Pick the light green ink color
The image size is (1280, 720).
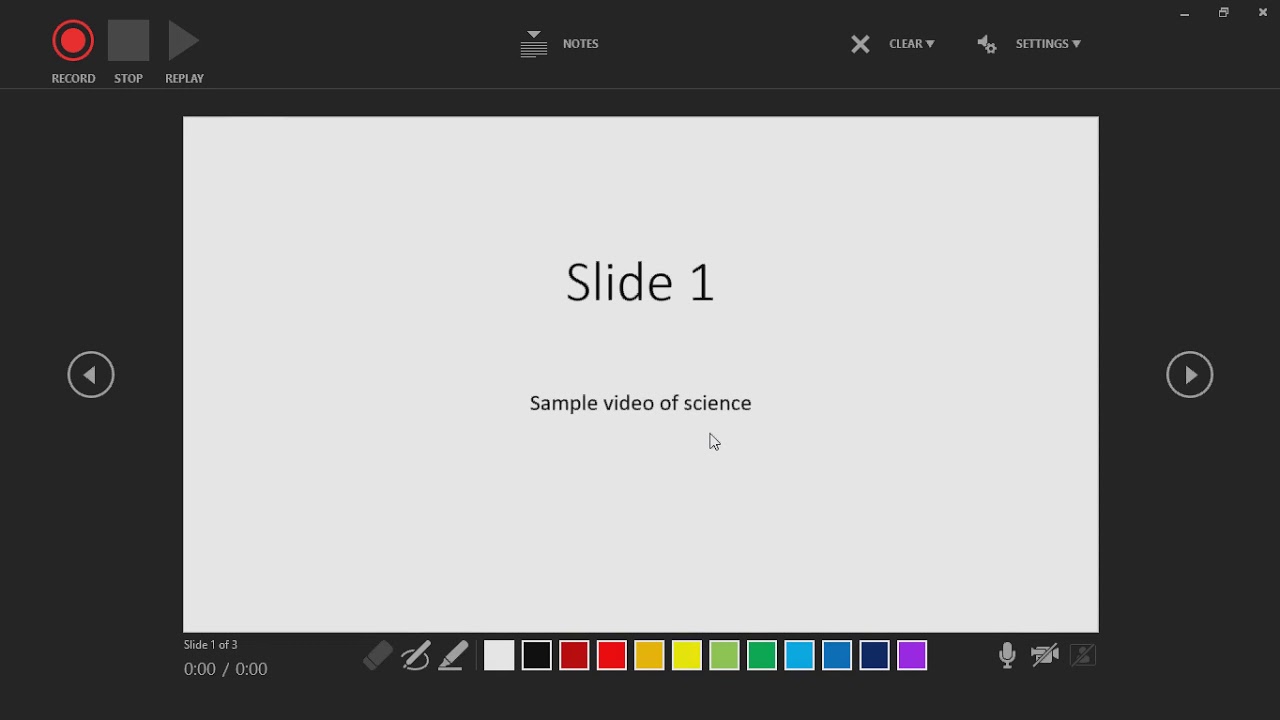click(x=724, y=656)
